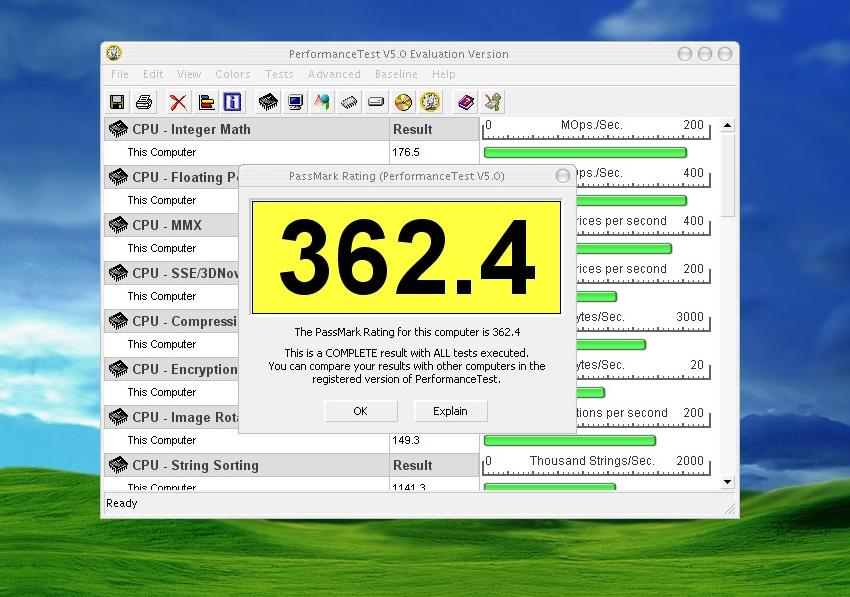Open the Tests menu
Image resolution: width=850 pixels, height=597 pixels.
tap(279, 74)
